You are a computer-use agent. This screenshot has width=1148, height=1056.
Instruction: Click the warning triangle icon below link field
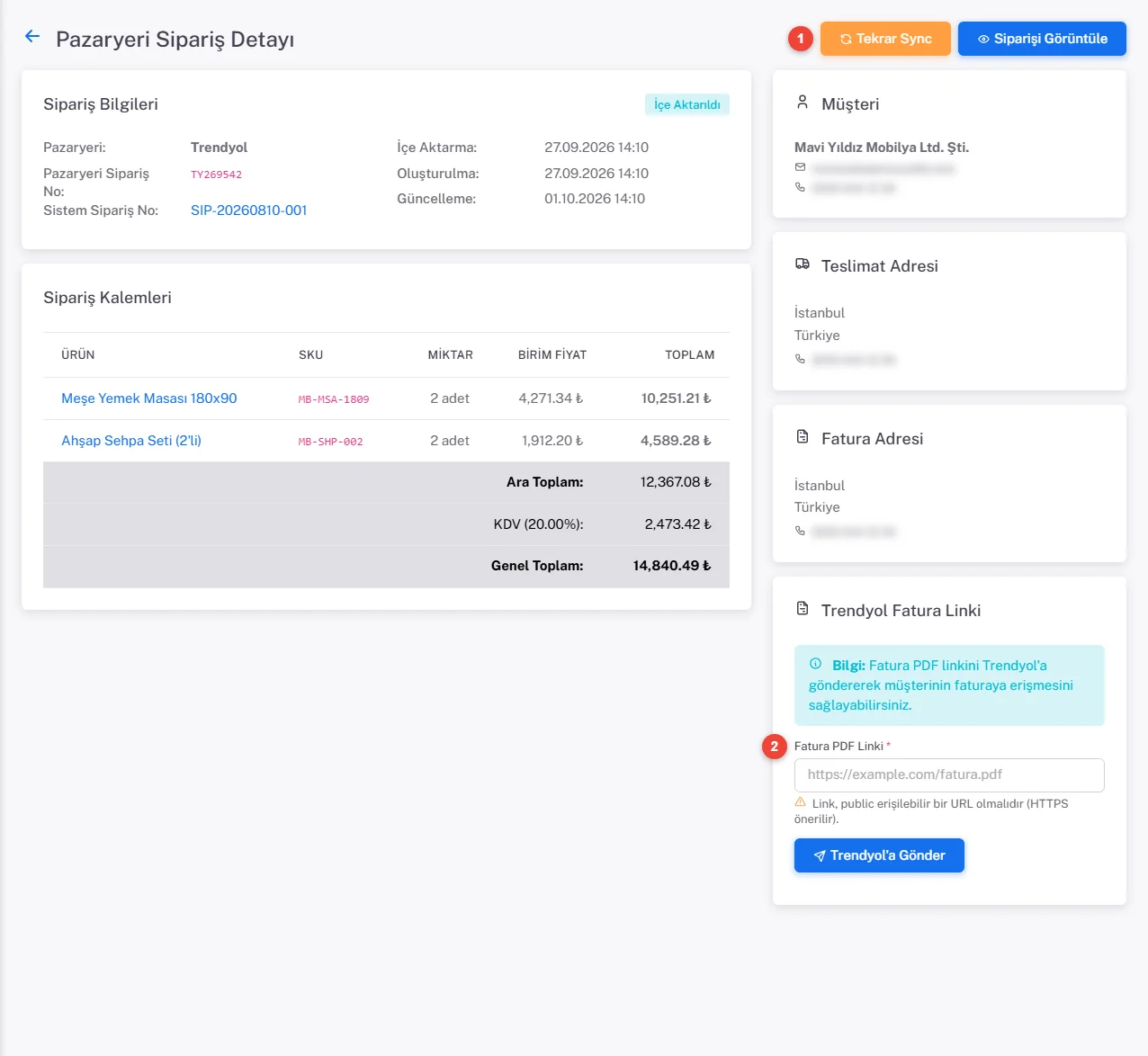pos(800,802)
